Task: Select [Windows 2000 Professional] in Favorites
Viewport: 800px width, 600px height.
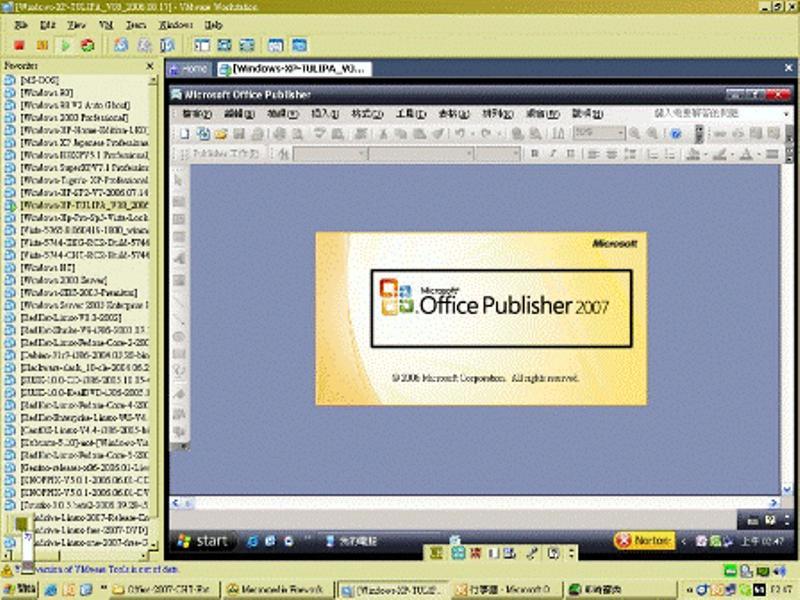Action: 74,117
